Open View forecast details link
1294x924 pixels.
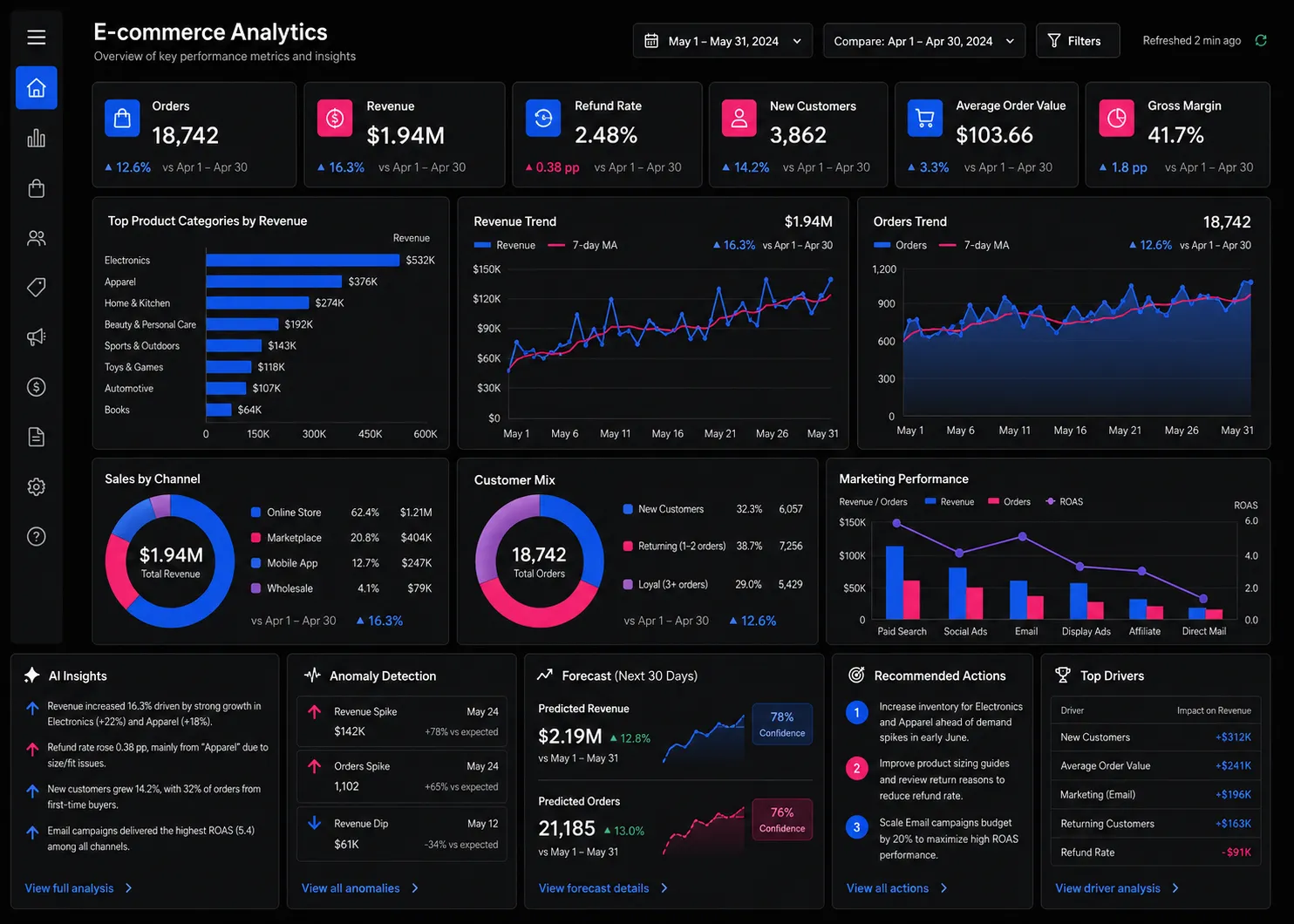click(x=603, y=888)
